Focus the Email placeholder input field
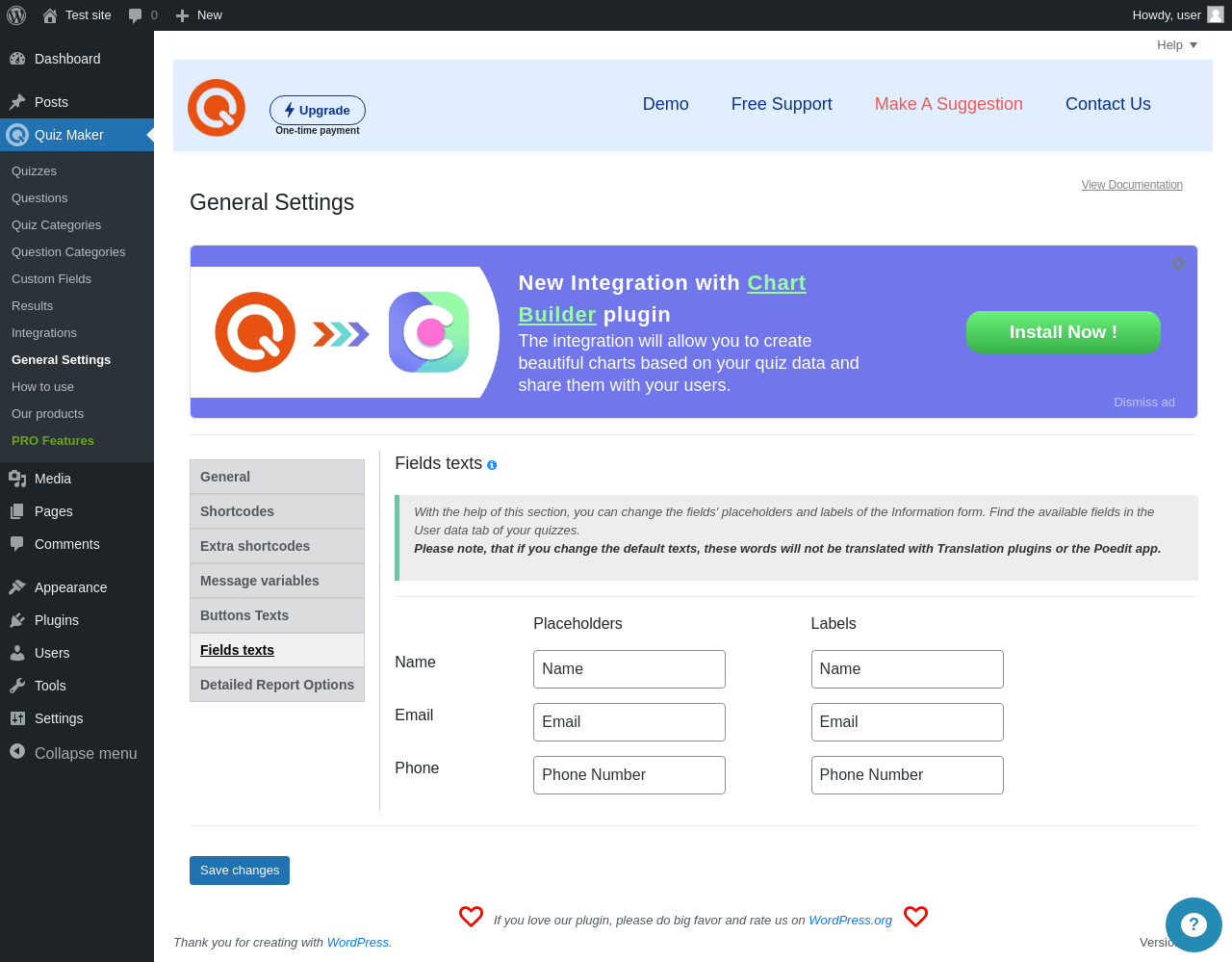The width and height of the screenshot is (1232, 962). [629, 722]
